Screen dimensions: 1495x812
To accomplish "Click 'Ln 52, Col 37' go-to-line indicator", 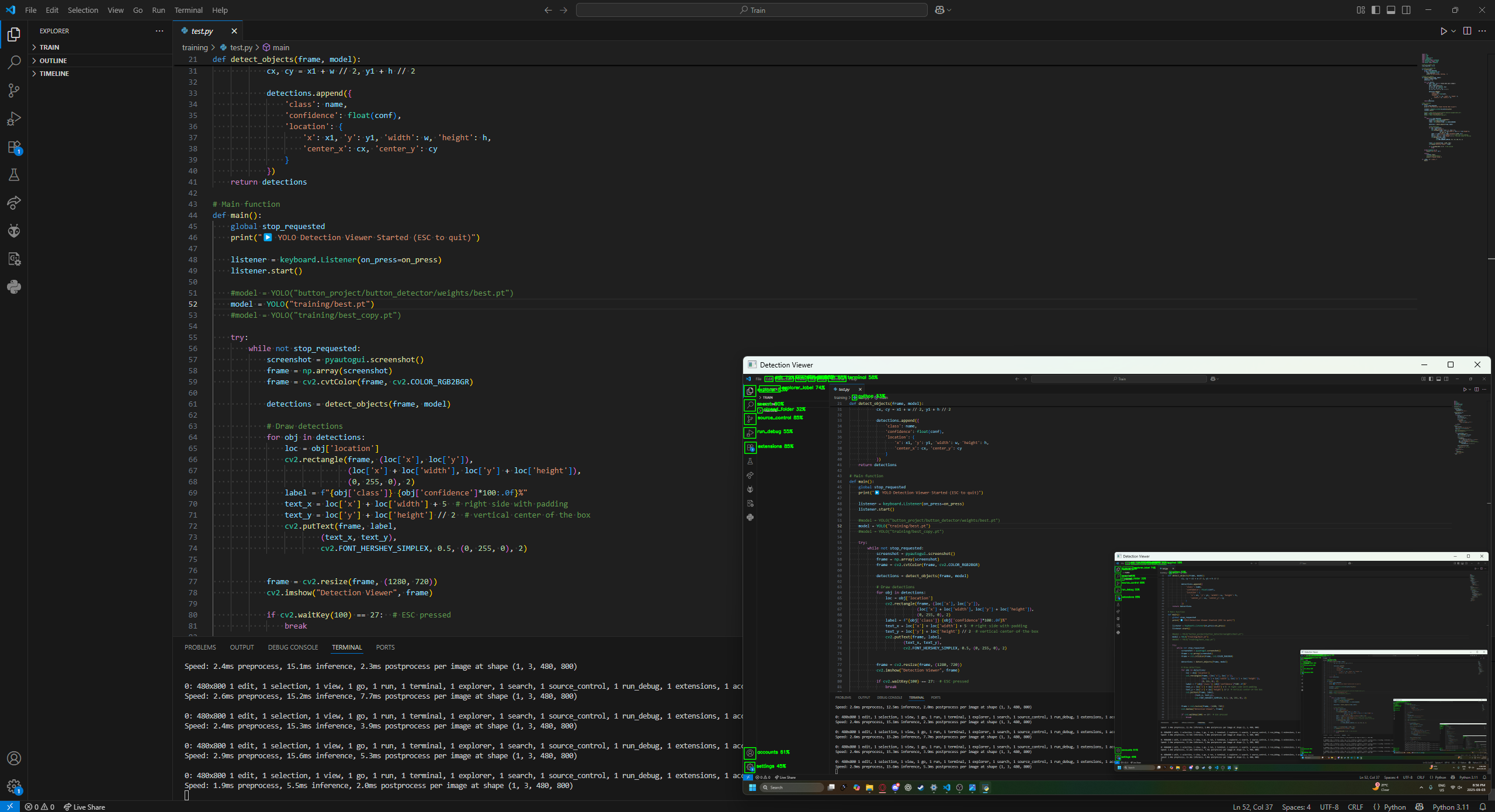I will (x=1253, y=807).
